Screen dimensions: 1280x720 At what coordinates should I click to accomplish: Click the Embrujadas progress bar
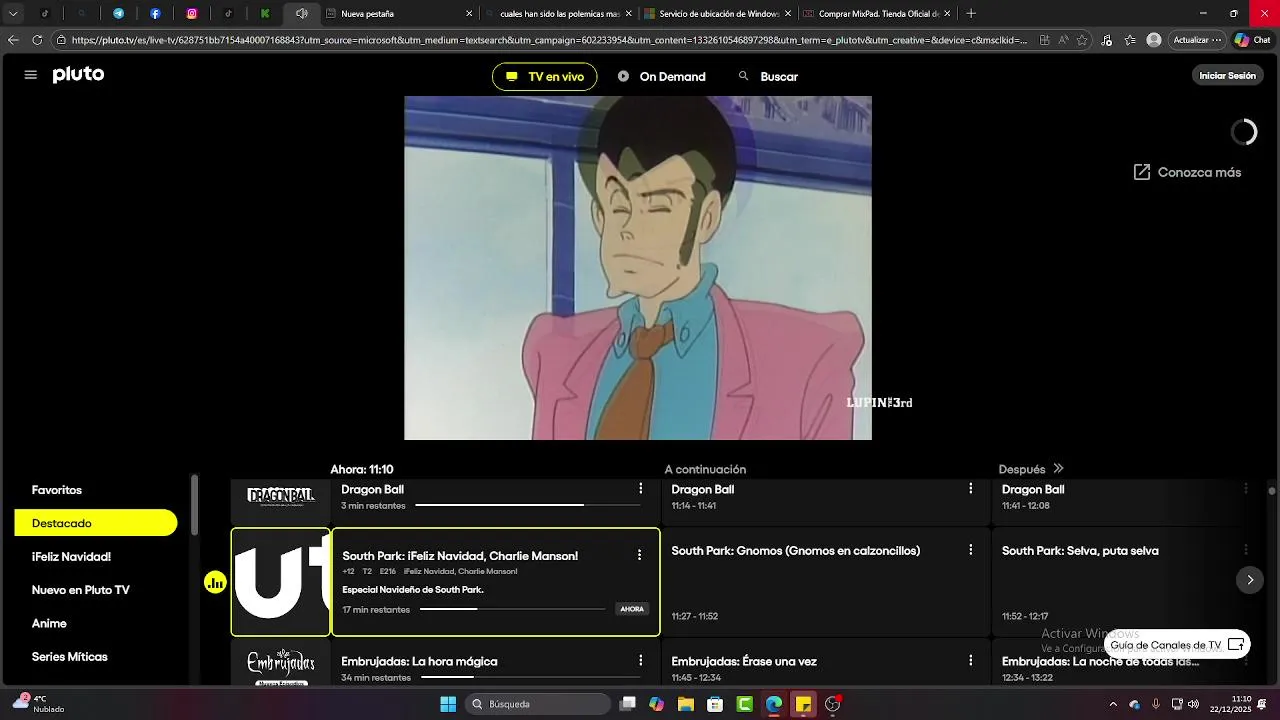click(x=531, y=677)
